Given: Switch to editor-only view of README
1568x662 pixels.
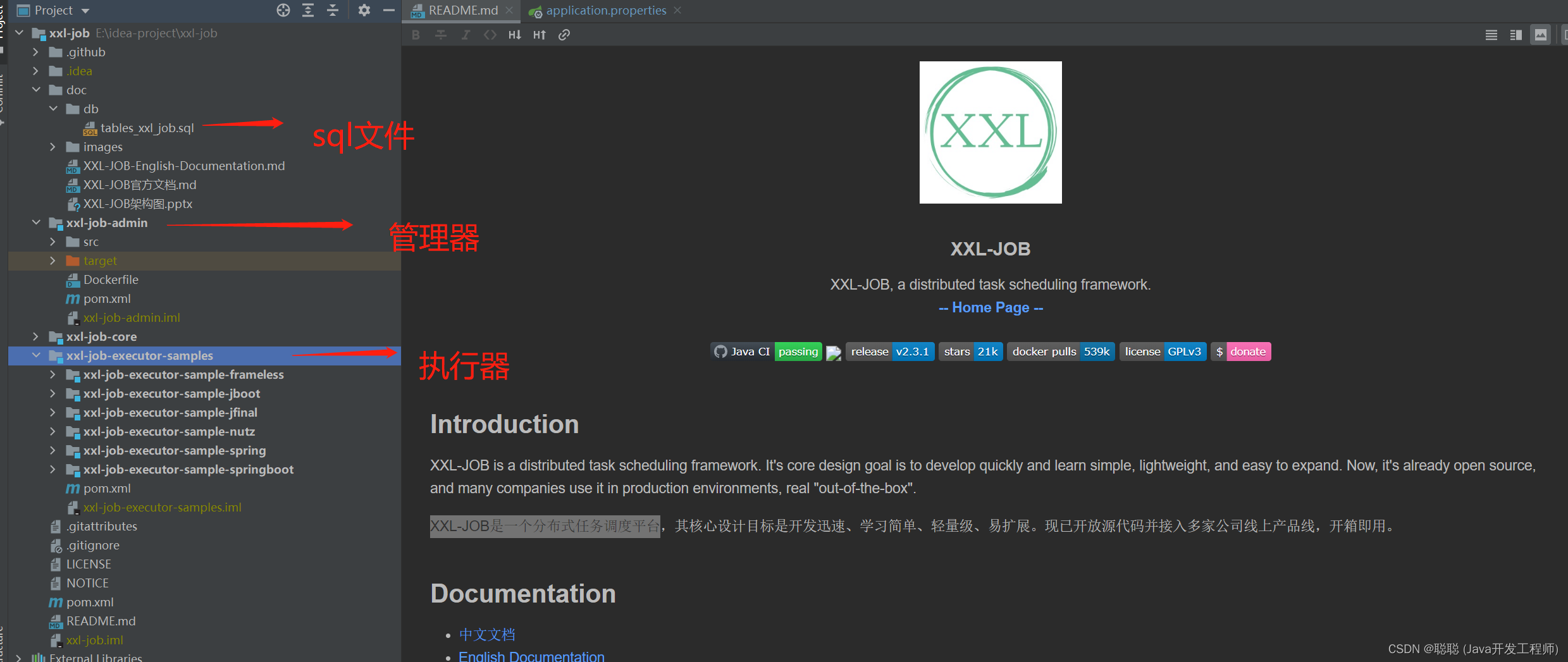Looking at the screenshot, I should [x=1491, y=35].
